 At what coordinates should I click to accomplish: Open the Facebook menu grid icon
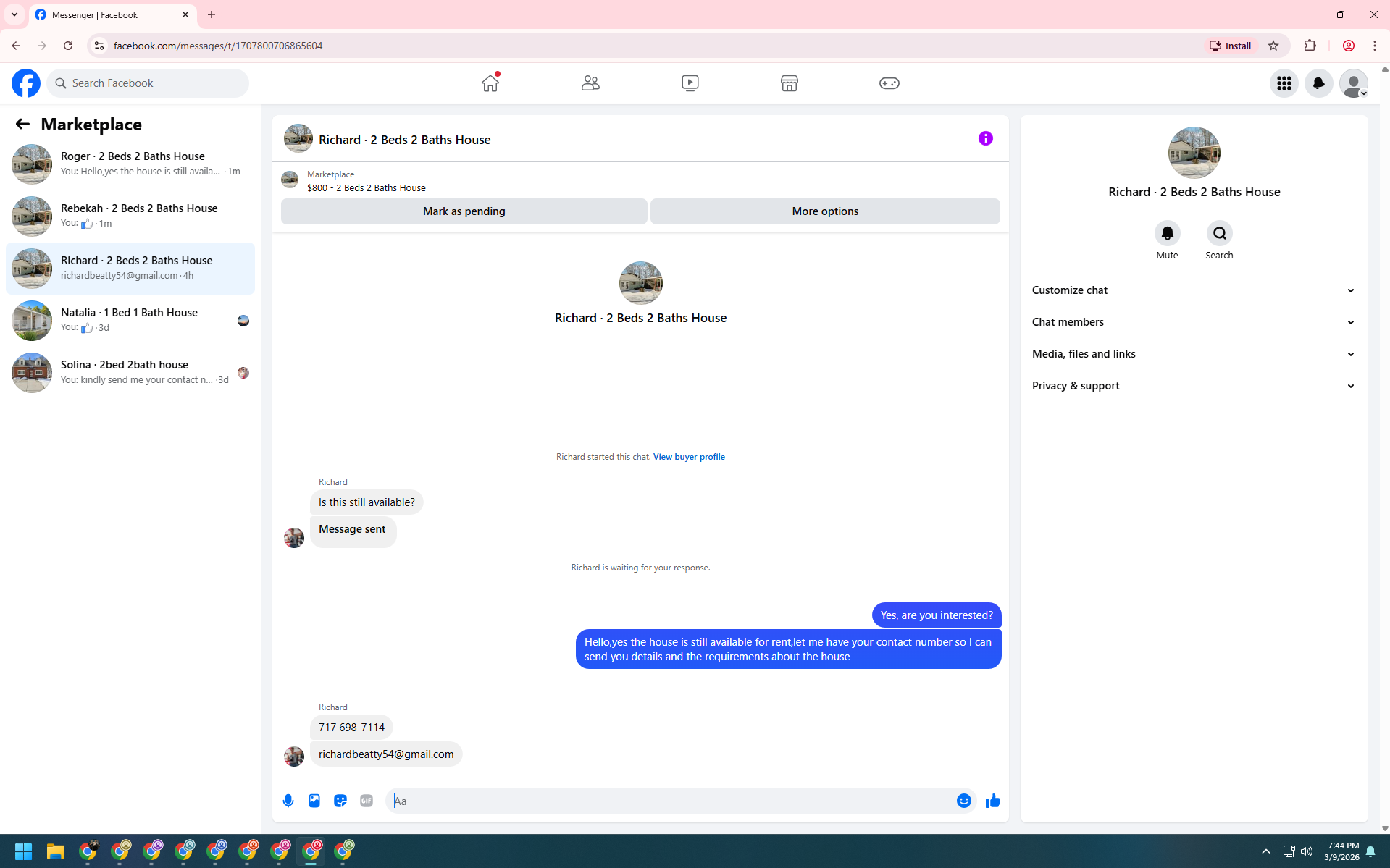click(1284, 83)
